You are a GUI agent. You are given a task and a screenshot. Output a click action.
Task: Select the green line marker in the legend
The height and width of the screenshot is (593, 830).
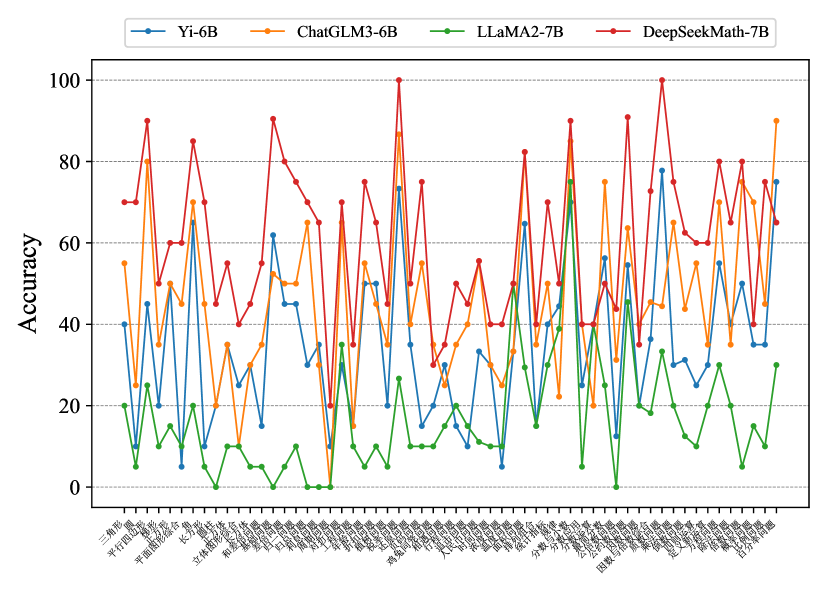pyautogui.click(x=447, y=32)
